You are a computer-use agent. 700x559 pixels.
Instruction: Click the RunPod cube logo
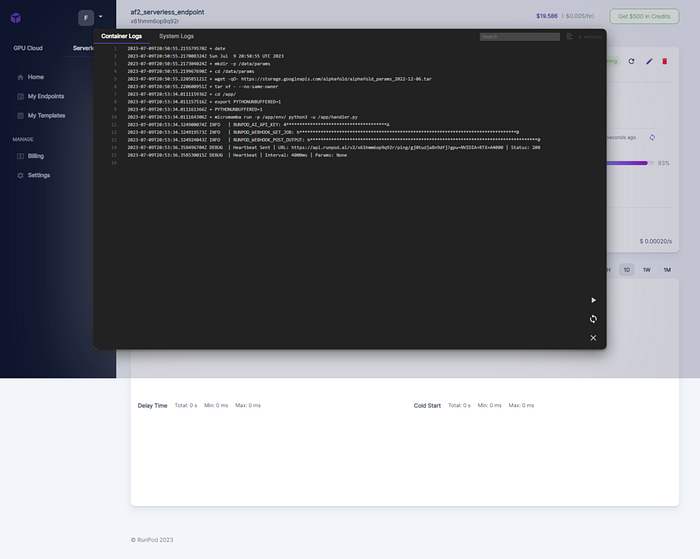[x=16, y=18]
